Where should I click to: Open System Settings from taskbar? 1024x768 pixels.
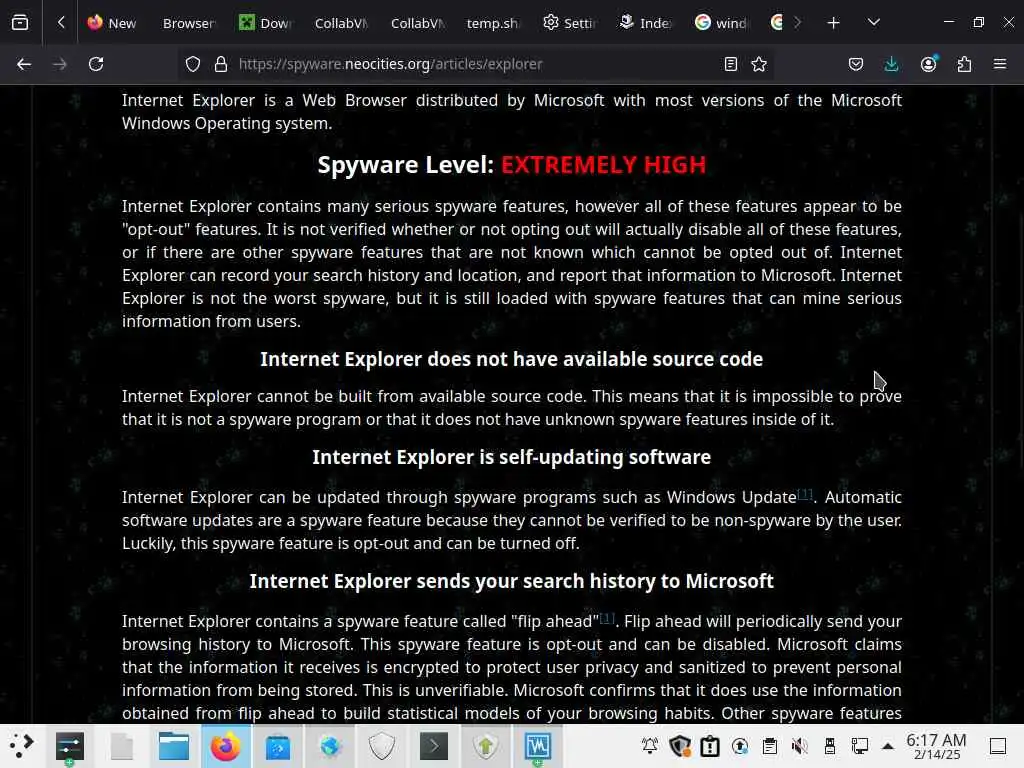pyautogui.click(x=70, y=746)
